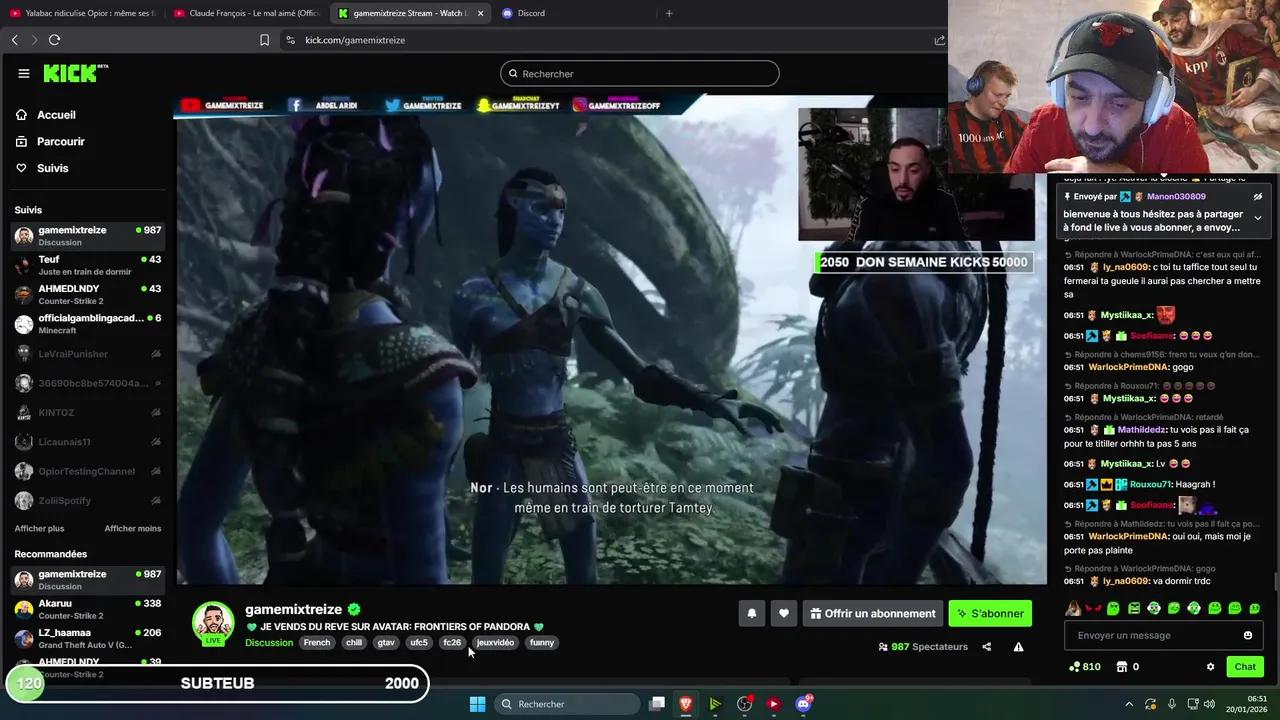This screenshot has height=720, width=1280.
Task: Click the Discussion category link
Action: coord(269,642)
